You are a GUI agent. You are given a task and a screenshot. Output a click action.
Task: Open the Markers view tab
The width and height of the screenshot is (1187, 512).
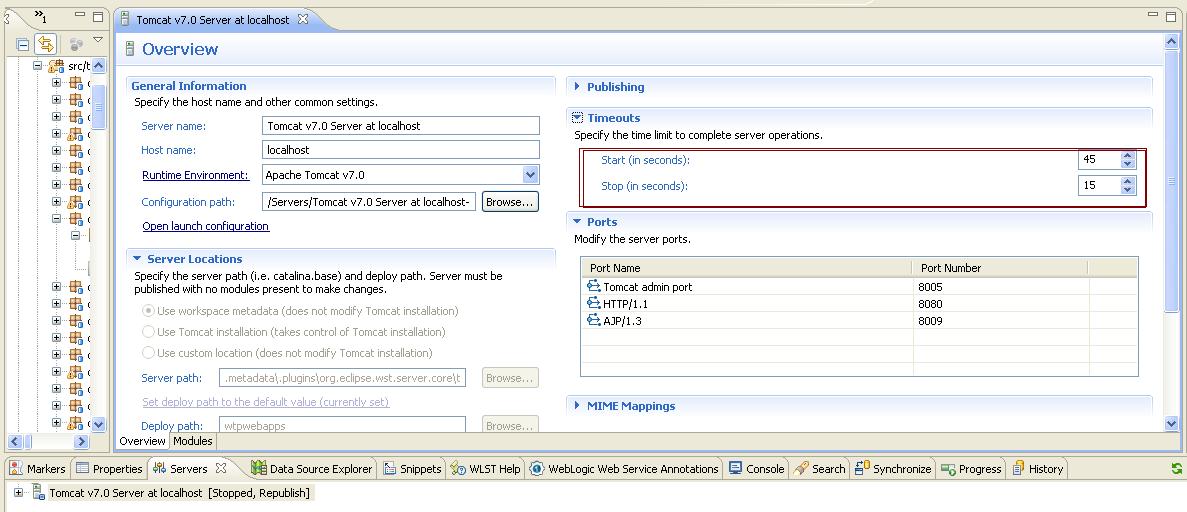(x=39, y=469)
